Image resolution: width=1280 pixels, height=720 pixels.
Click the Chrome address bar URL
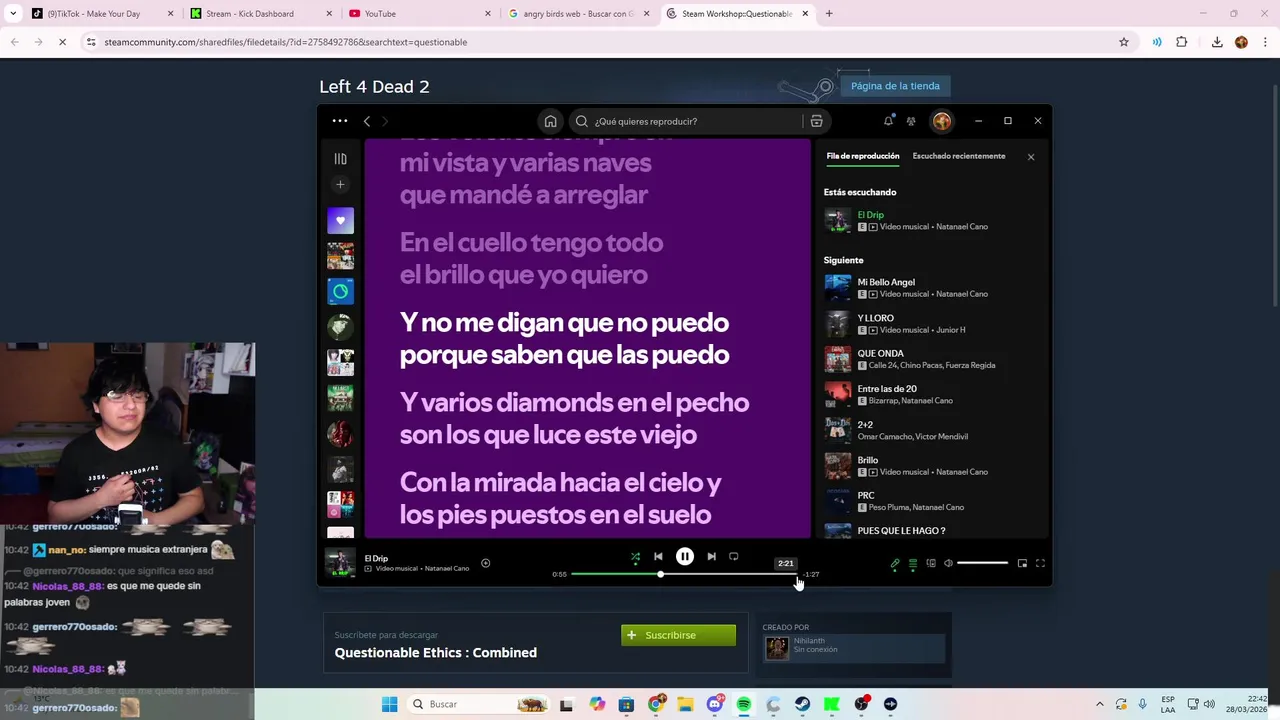285,42
